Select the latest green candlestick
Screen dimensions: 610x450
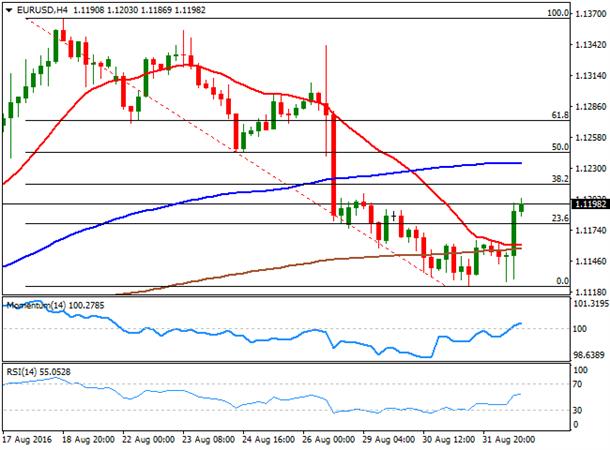(x=521, y=207)
